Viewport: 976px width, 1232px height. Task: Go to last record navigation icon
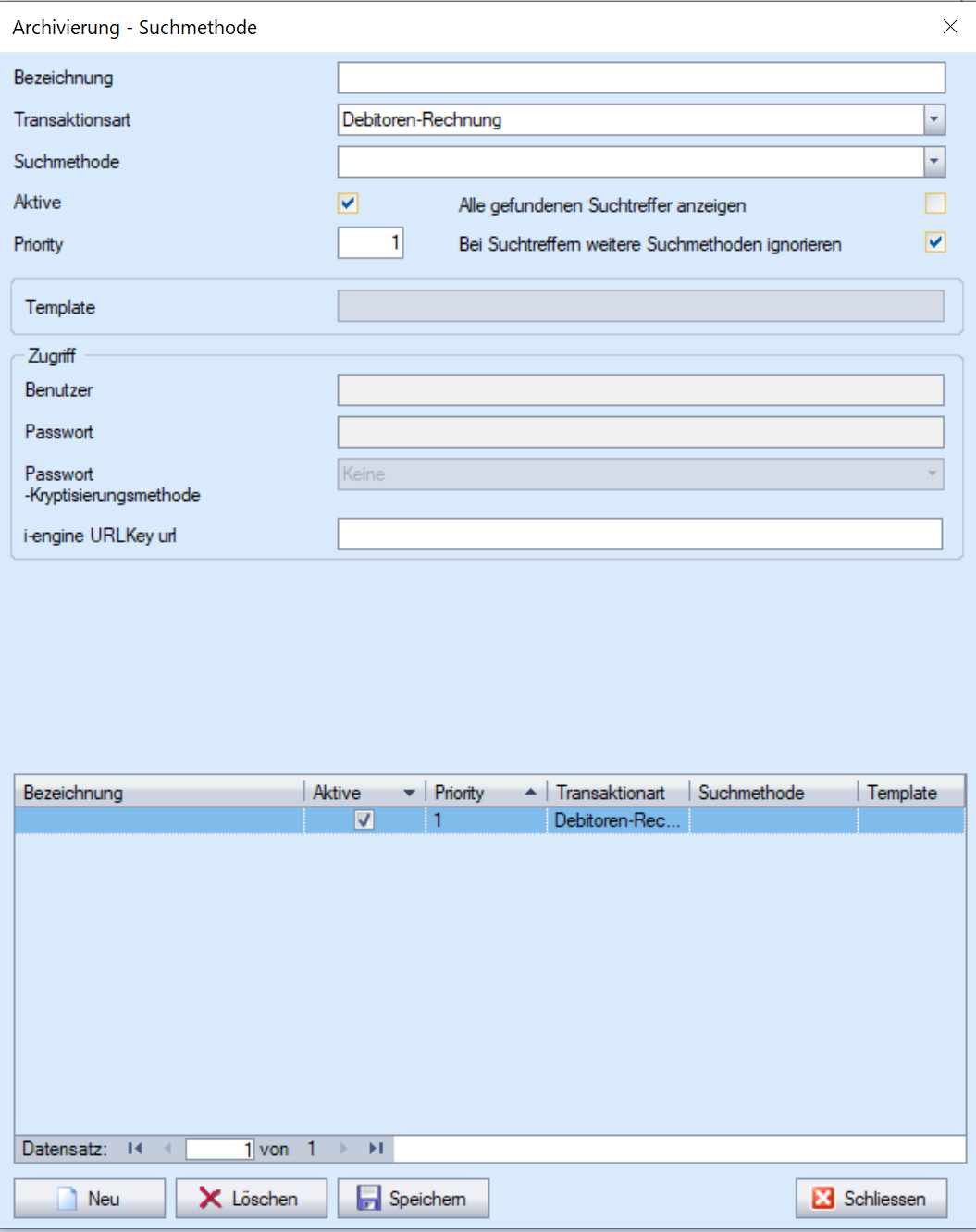[376, 1149]
